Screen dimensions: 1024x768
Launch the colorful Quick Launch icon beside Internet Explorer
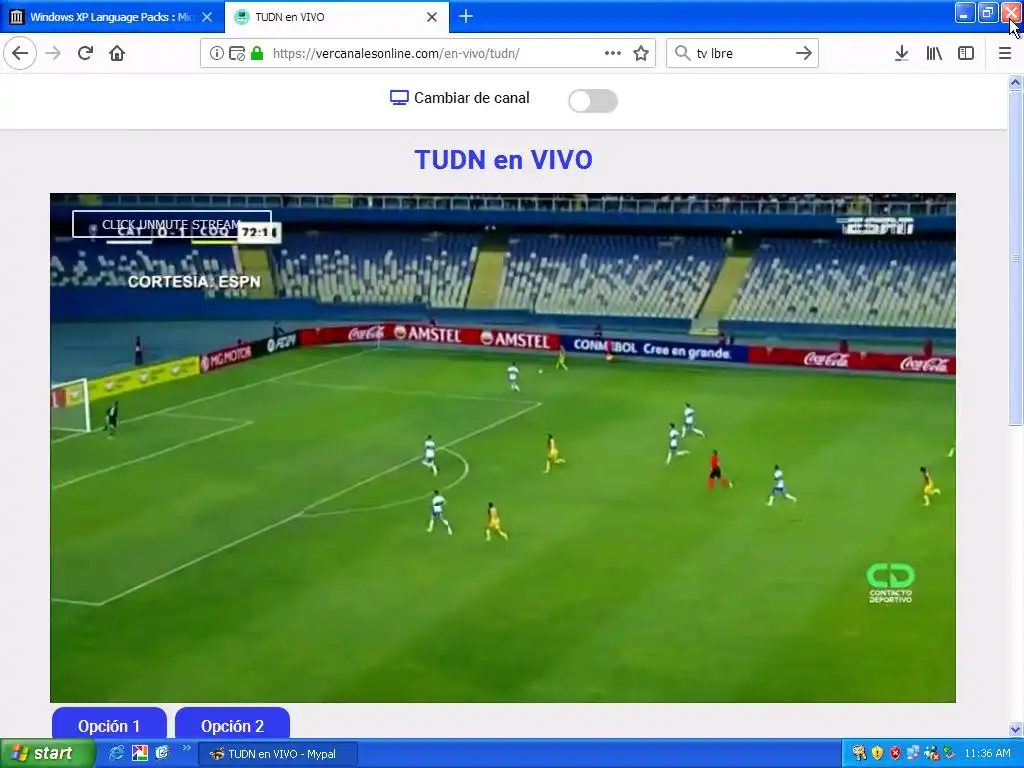[x=140, y=753]
